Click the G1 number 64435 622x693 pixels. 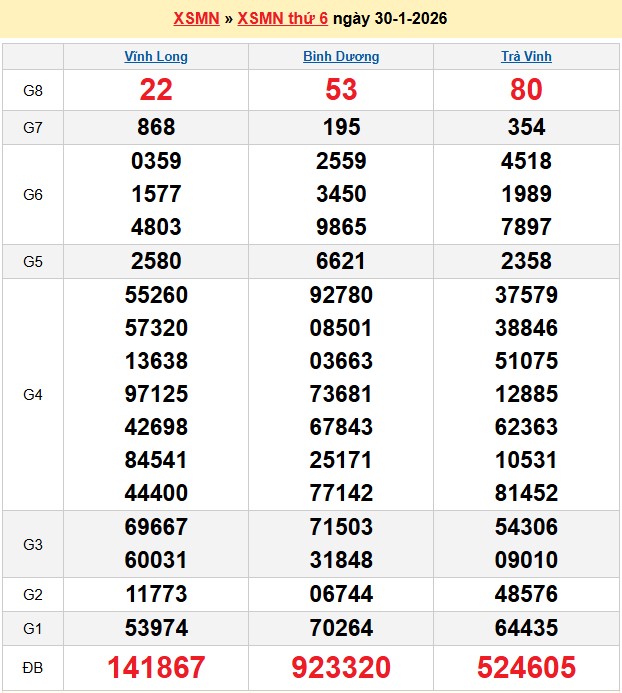click(x=526, y=628)
